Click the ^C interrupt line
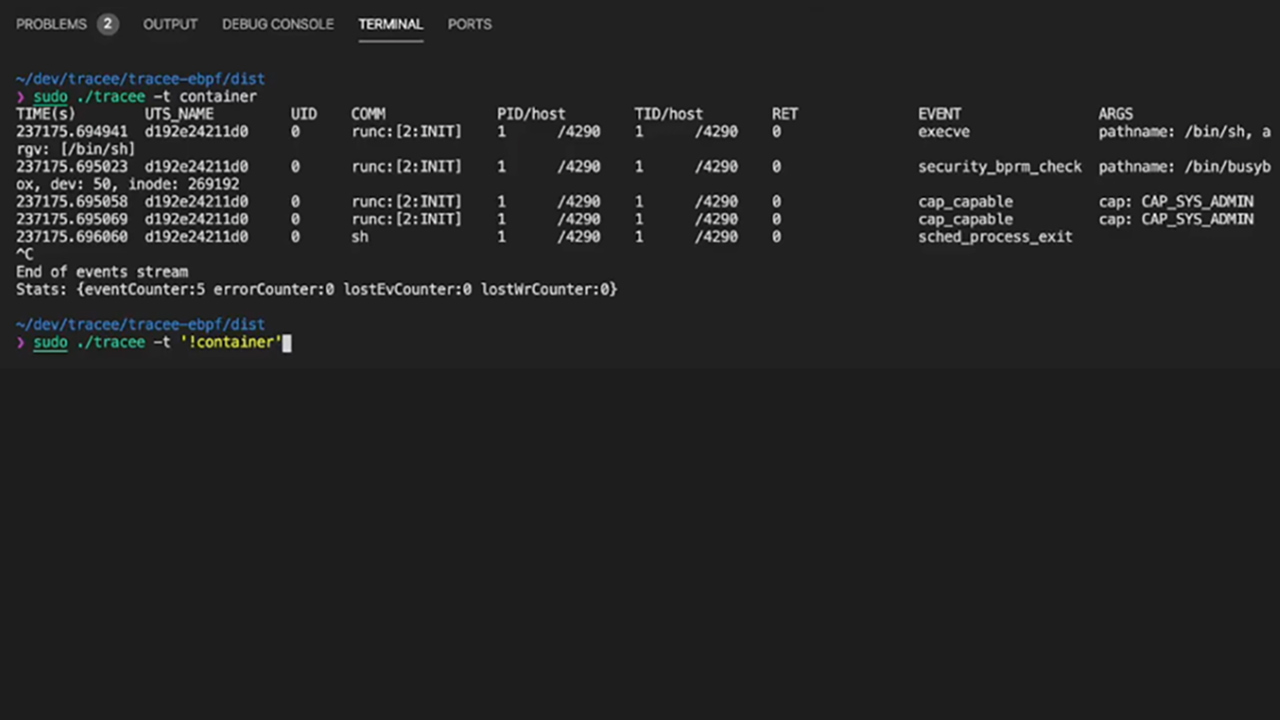Screen dimensions: 1280x720 [x=25, y=254]
